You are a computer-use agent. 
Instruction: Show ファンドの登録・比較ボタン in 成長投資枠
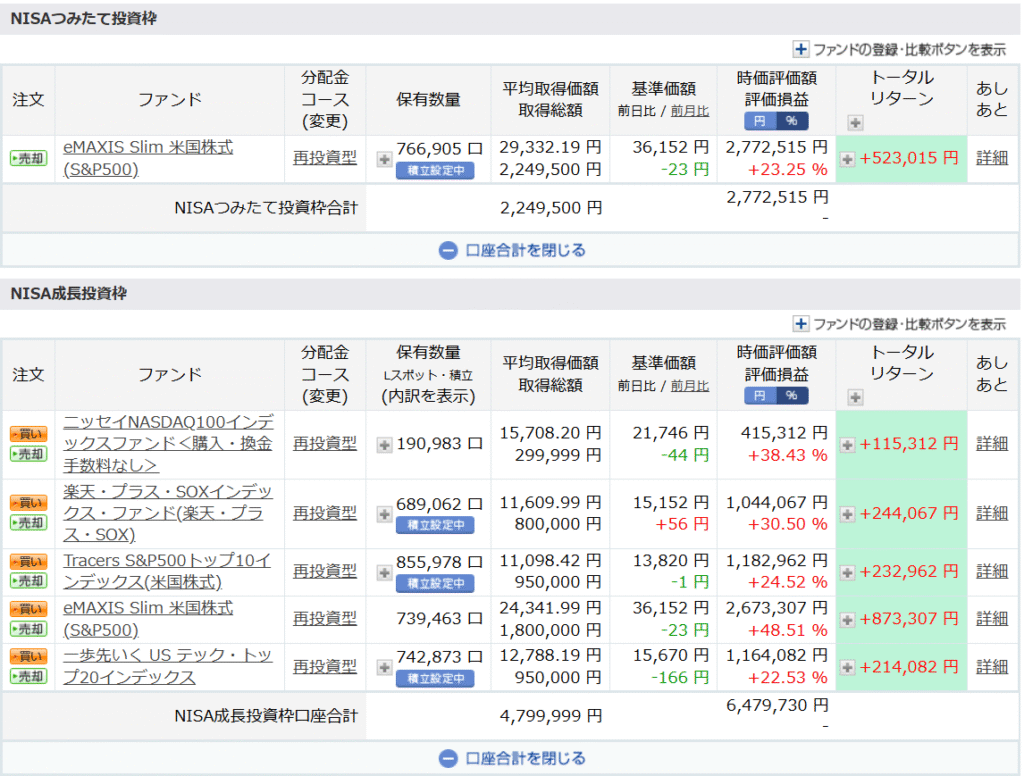(x=898, y=324)
